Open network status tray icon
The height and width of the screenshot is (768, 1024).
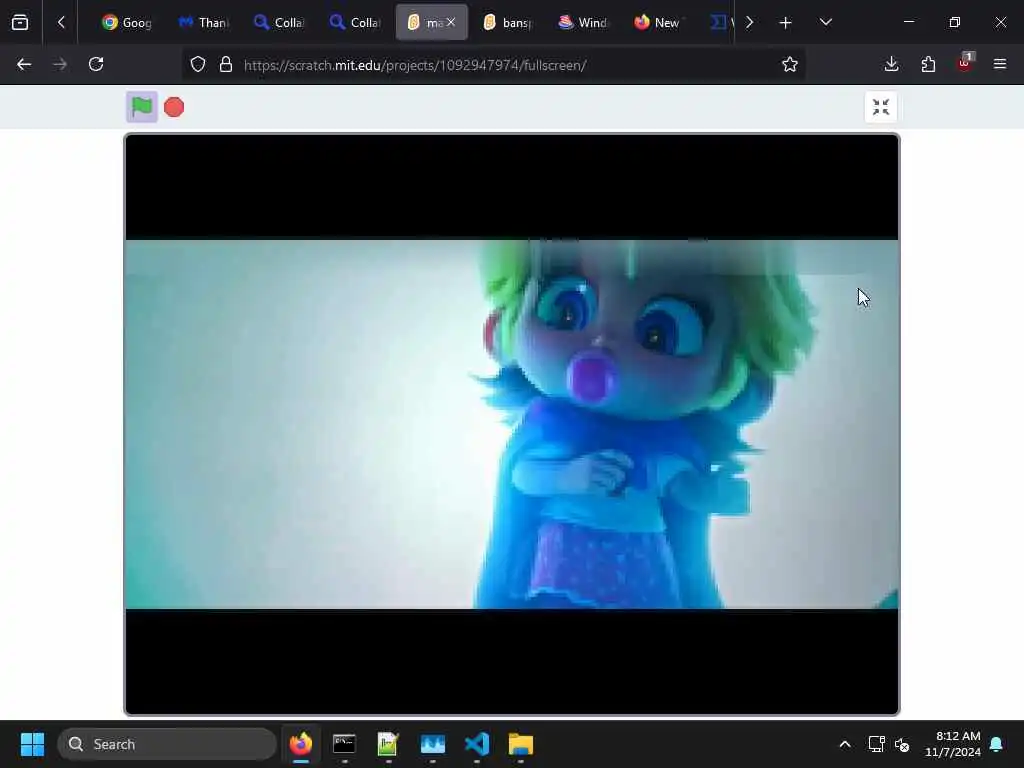coord(876,744)
